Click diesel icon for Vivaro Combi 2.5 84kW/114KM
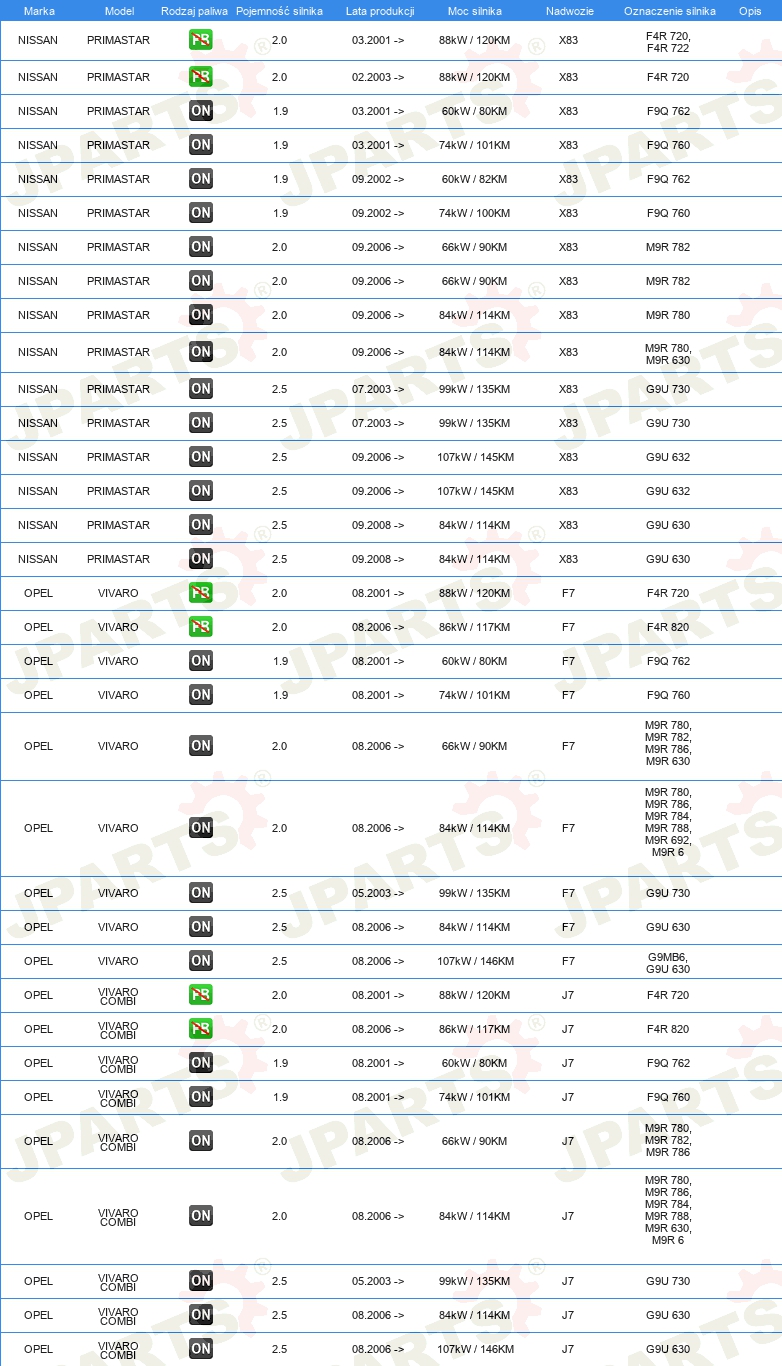The image size is (782, 1366). tap(201, 1315)
